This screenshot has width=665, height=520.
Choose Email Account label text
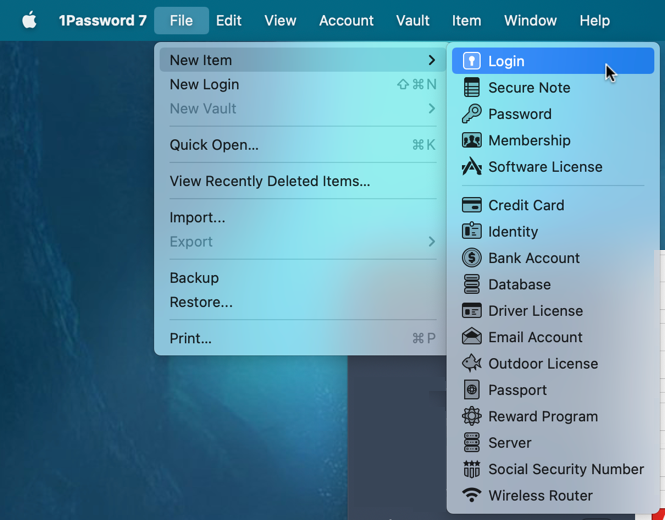535,337
